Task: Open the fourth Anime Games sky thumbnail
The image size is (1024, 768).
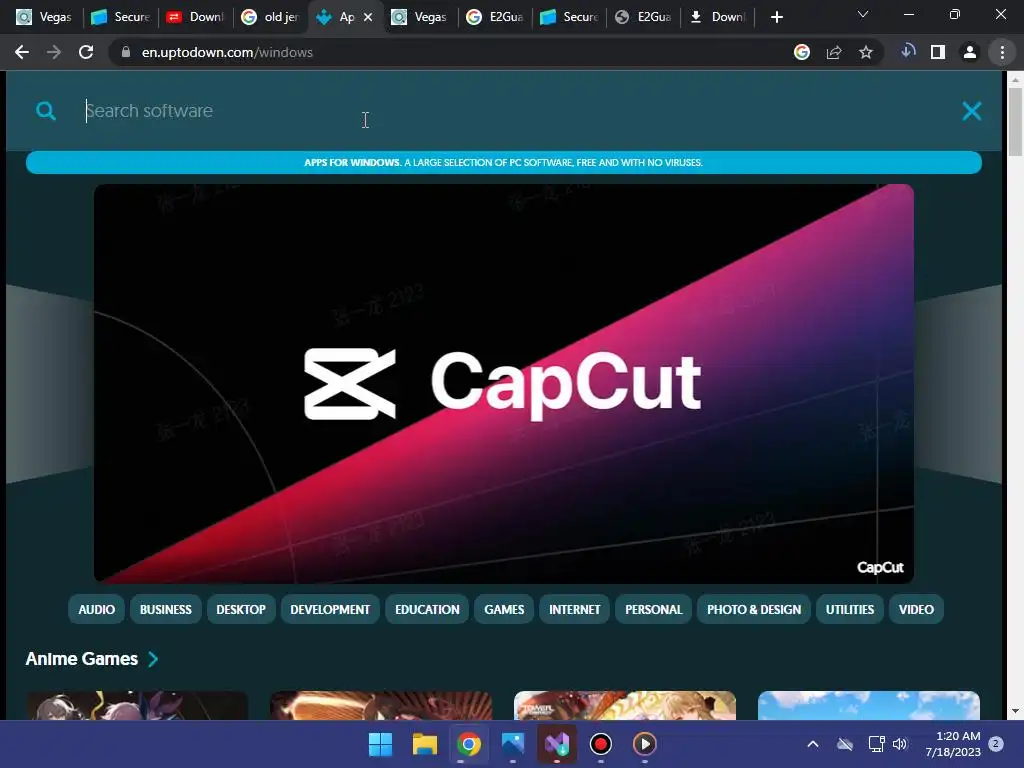Action: click(869, 705)
